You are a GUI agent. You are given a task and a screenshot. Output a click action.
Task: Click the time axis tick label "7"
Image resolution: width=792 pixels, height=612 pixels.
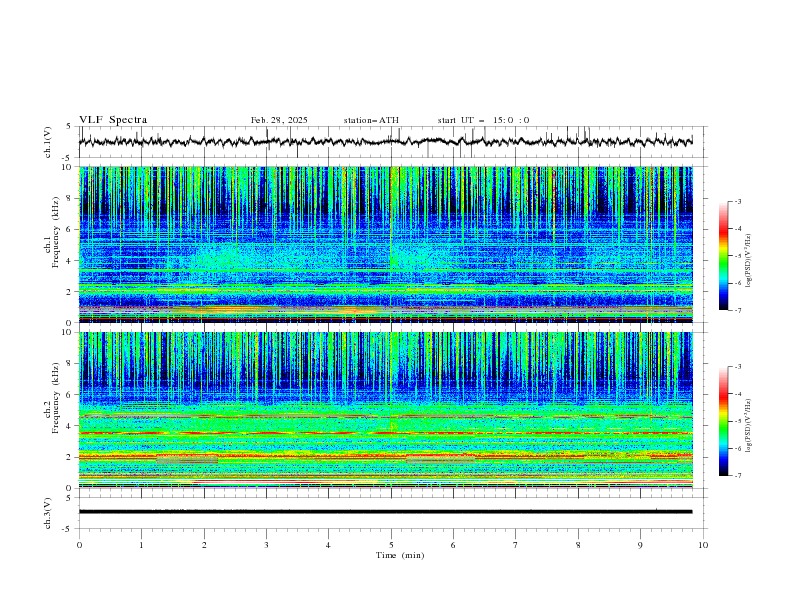(x=516, y=545)
